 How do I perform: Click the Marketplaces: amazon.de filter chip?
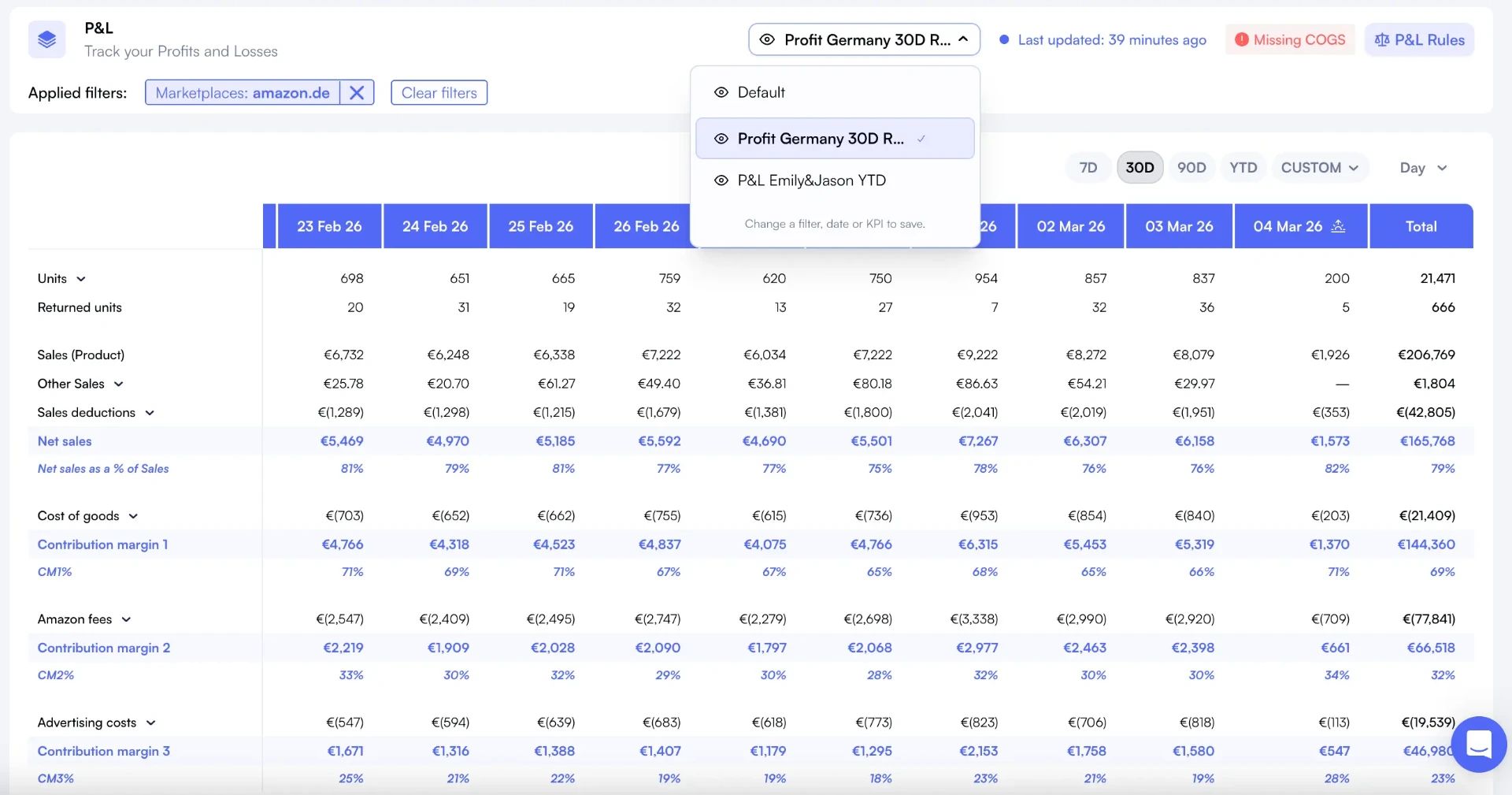(x=243, y=93)
